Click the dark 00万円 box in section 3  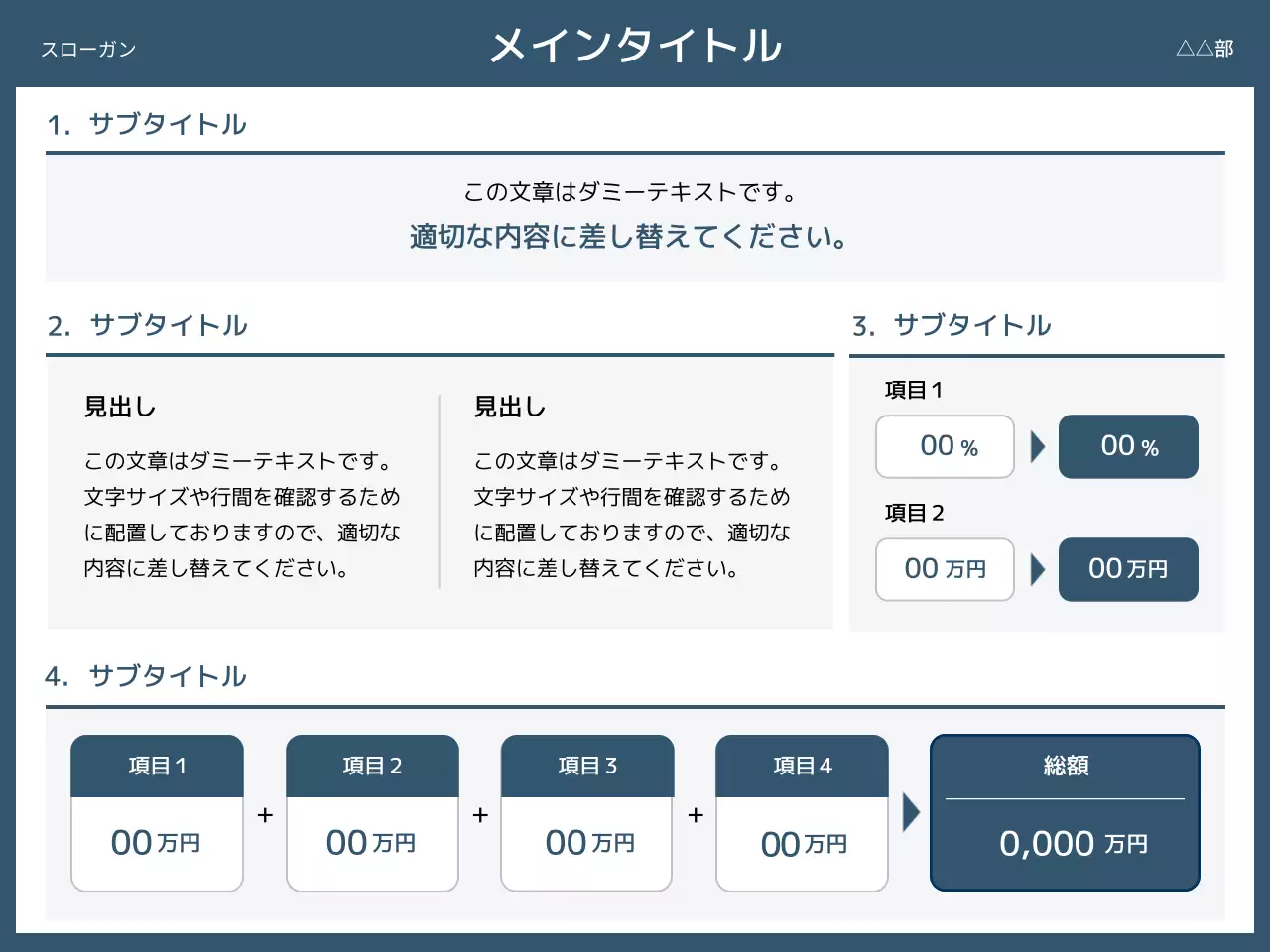(1128, 570)
